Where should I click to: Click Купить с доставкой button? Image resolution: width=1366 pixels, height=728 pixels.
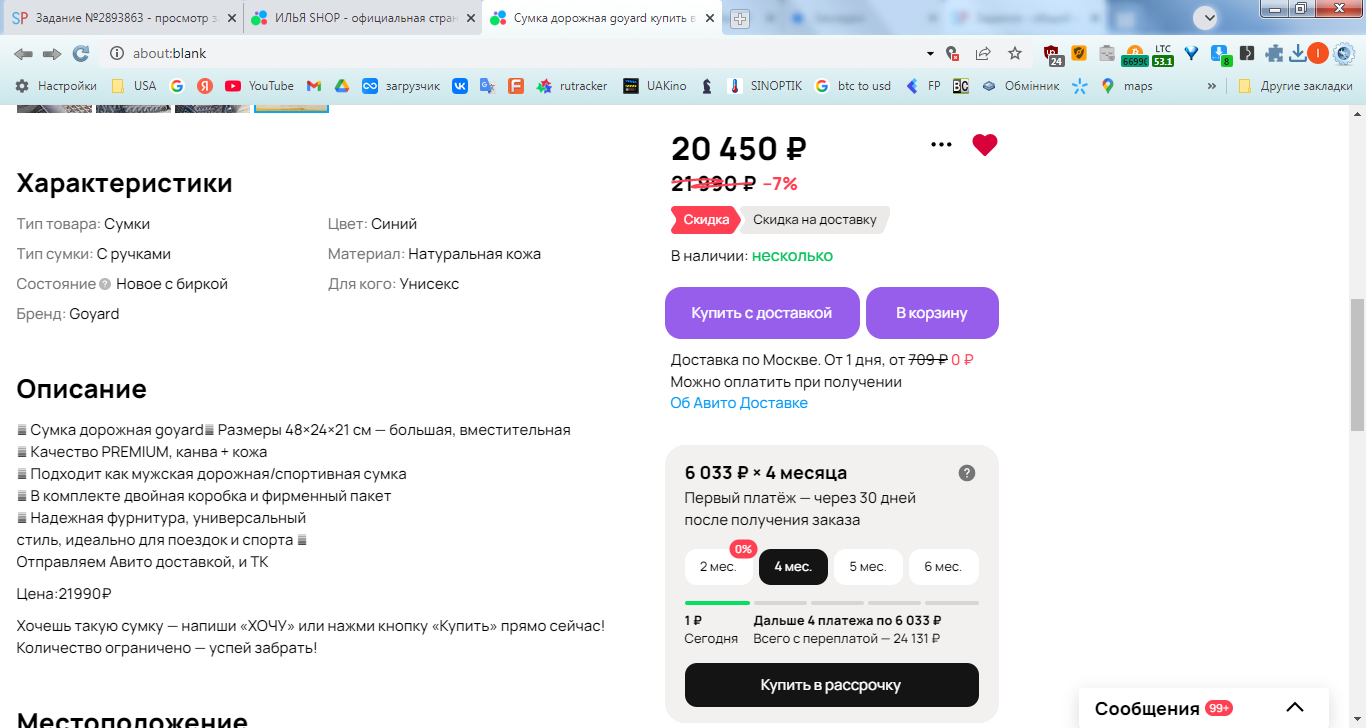coord(762,313)
